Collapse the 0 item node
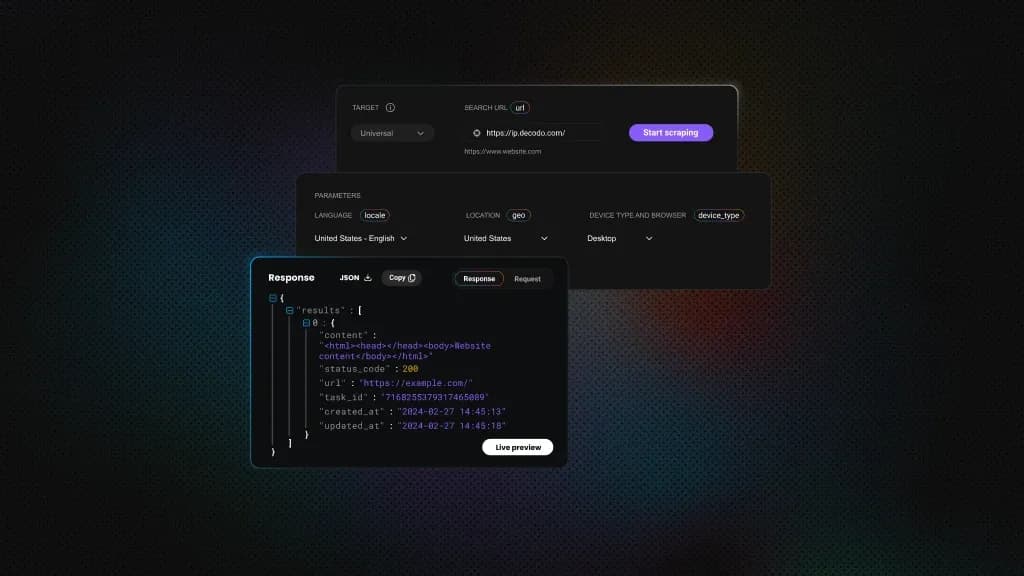Image resolution: width=1024 pixels, height=576 pixels. tap(306, 323)
